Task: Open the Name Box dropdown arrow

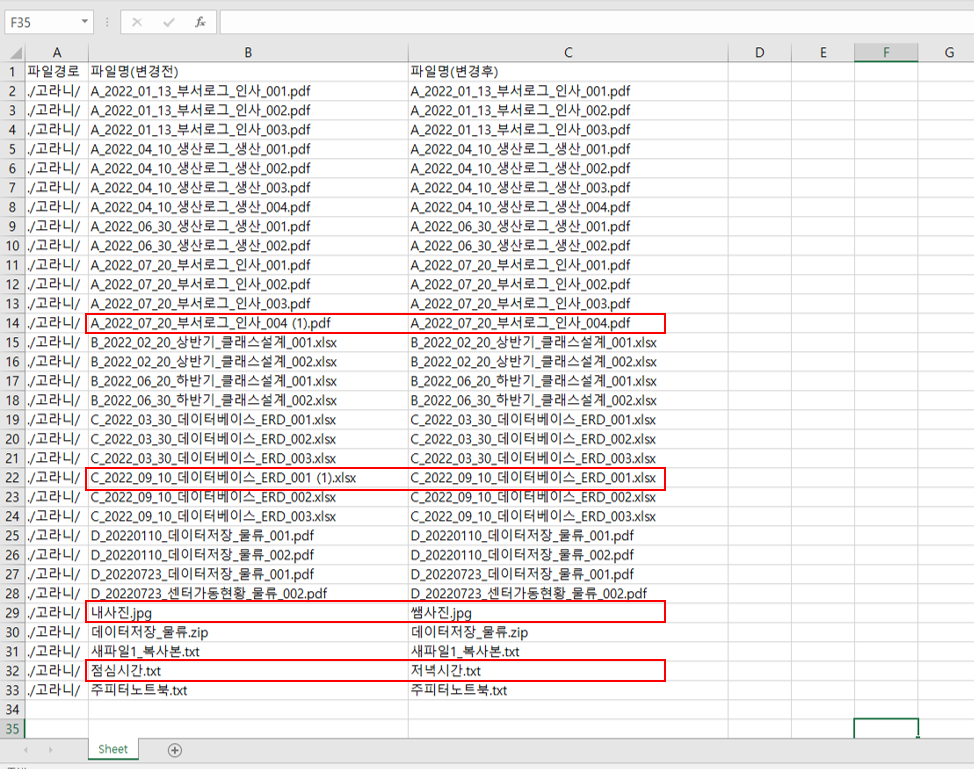Action: point(84,22)
